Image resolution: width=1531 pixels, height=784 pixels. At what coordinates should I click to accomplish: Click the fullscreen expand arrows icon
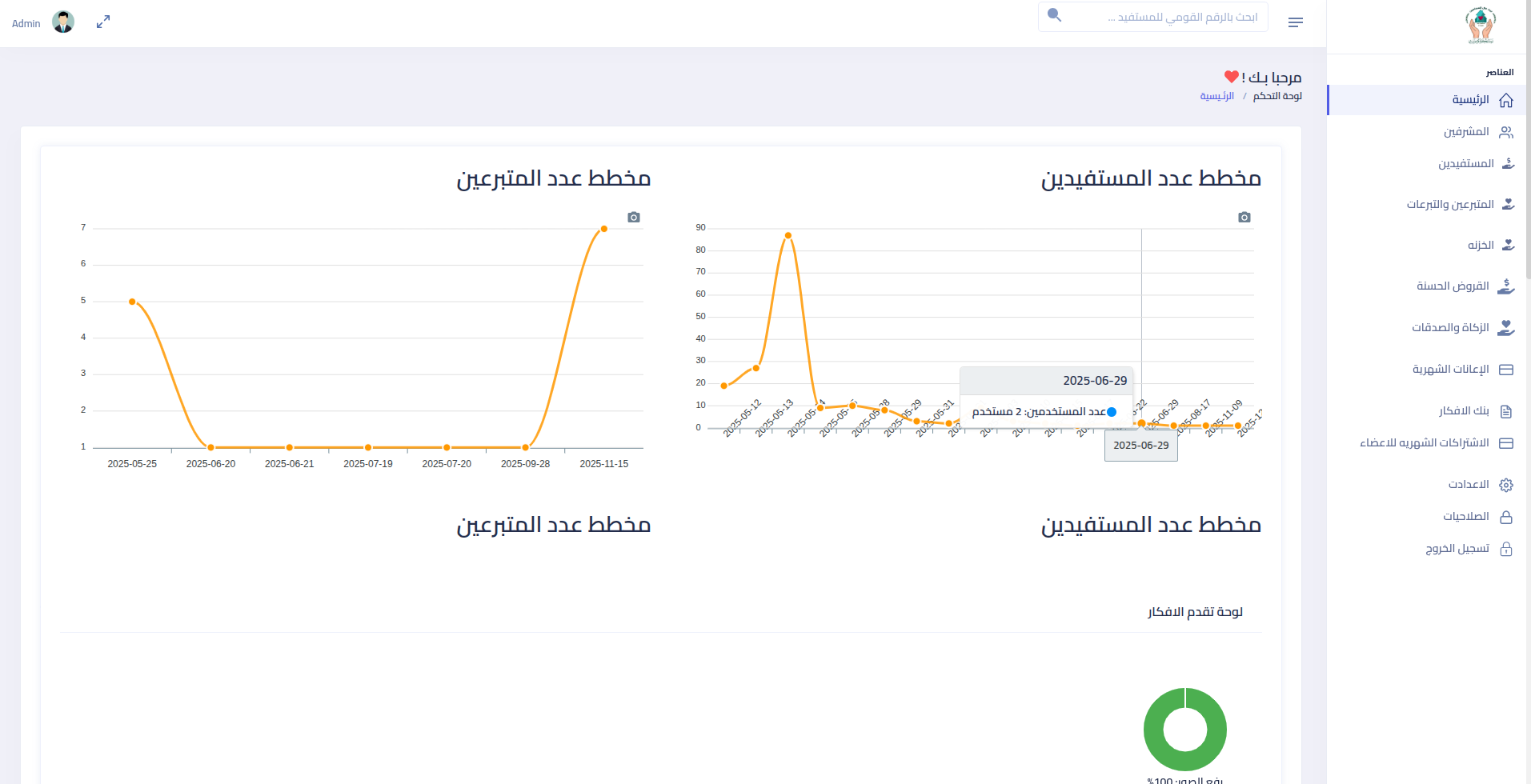click(x=103, y=22)
